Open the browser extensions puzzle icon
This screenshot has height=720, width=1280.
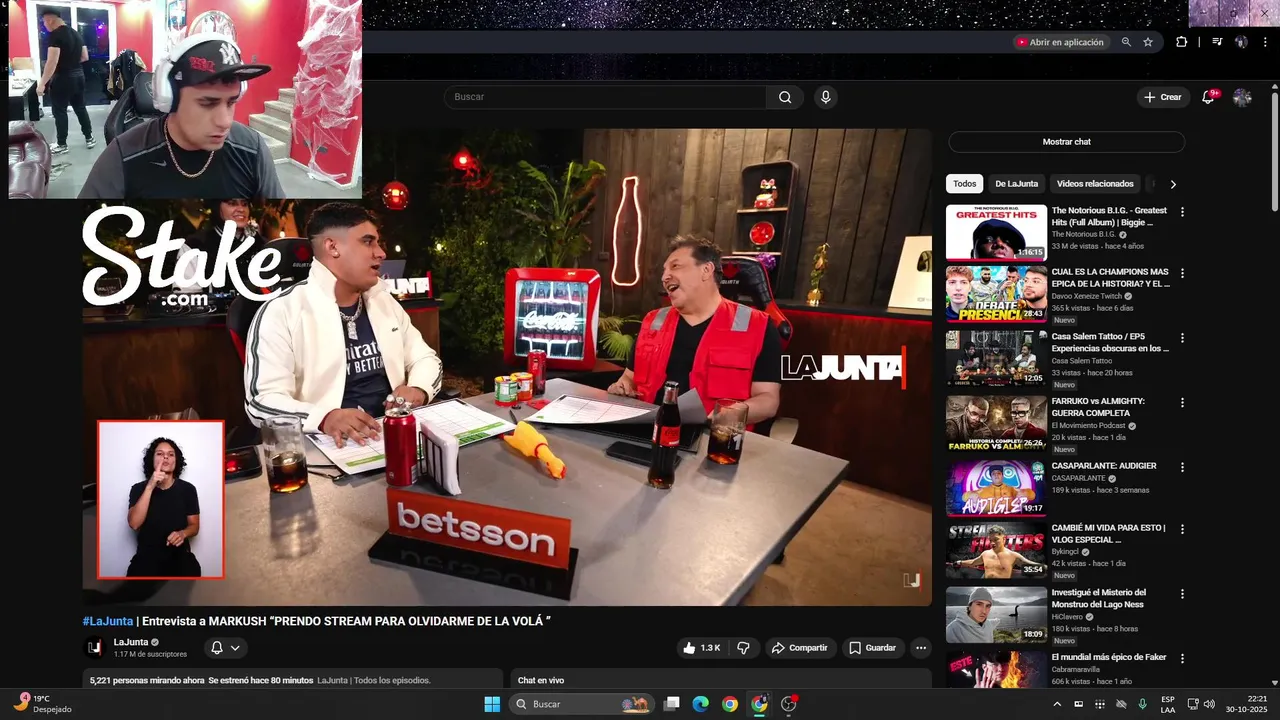click(1182, 42)
